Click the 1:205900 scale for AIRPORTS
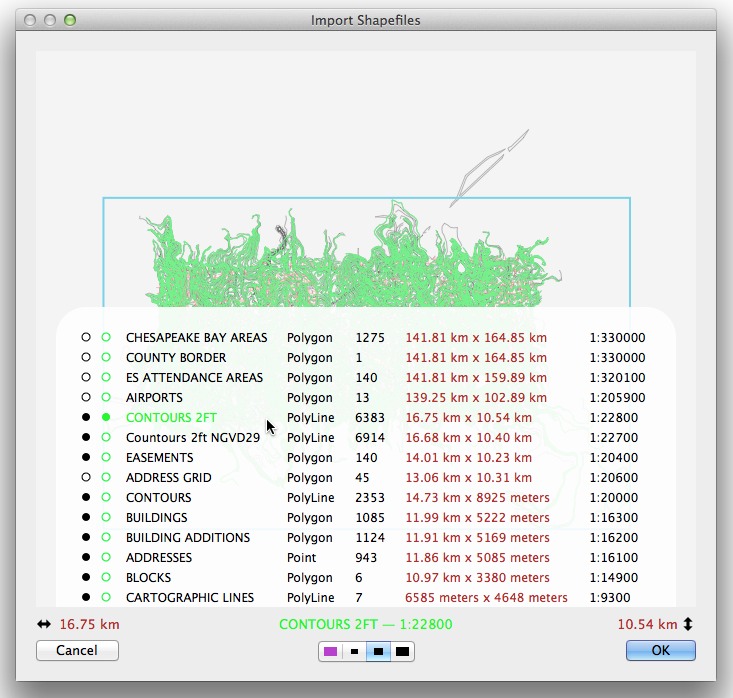 pyautogui.click(x=617, y=398)
